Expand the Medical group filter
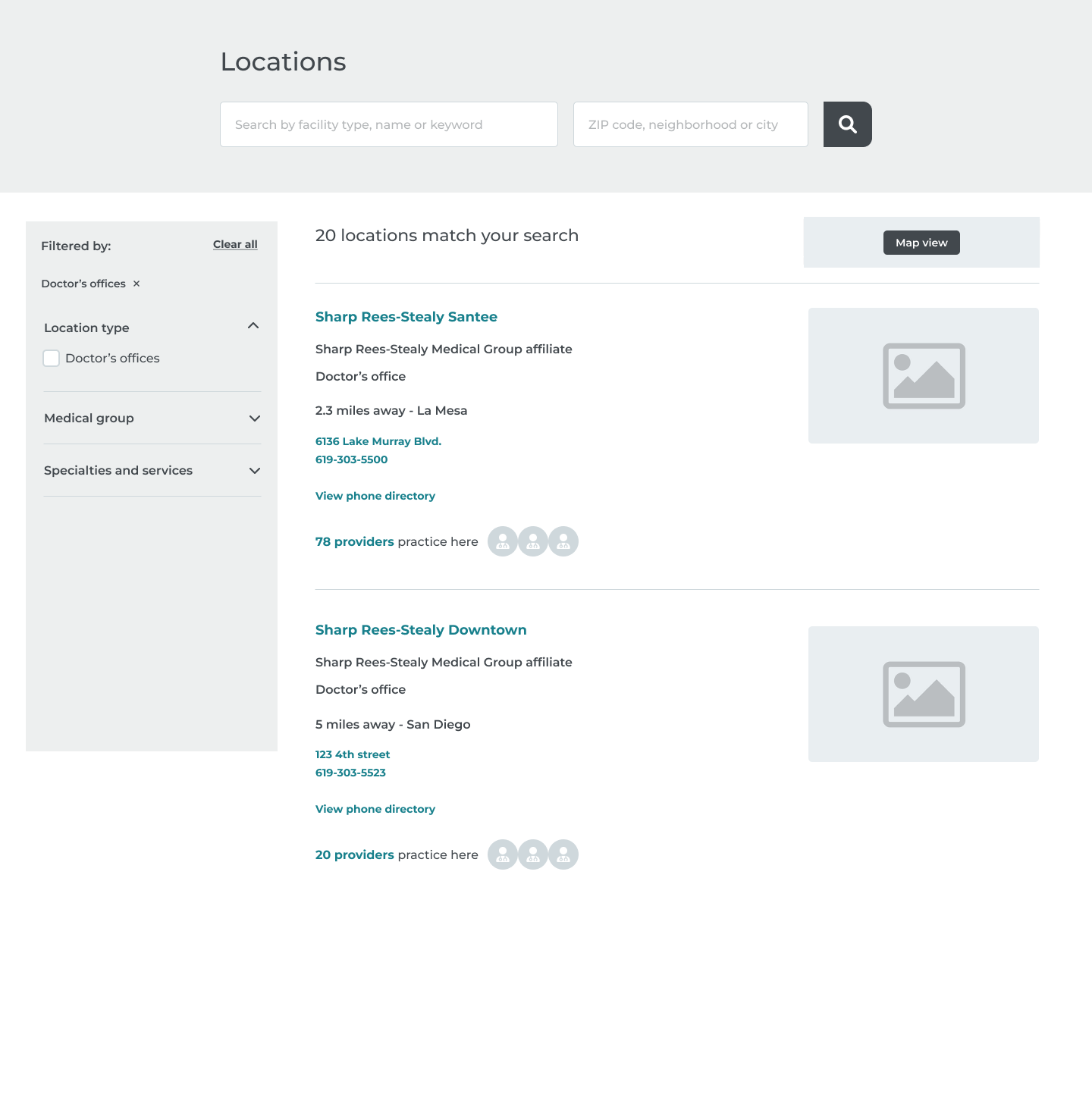The height and width of the screenshot is (1113, 1092). [x=255, y=419]
